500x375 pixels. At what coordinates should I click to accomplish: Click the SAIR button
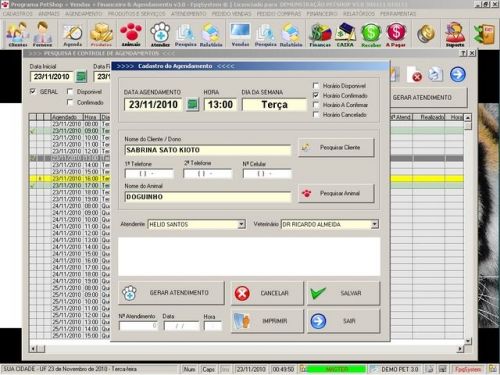343,321
